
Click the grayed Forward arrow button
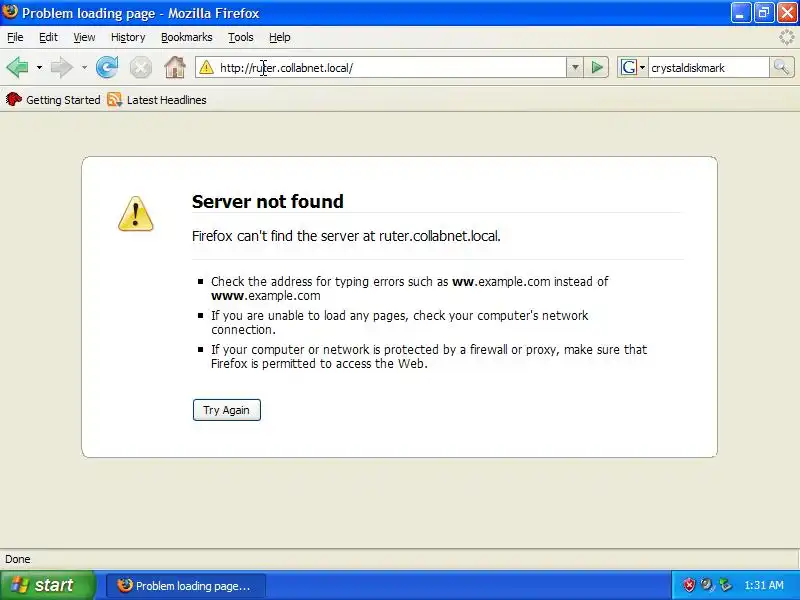click(62, 67)
